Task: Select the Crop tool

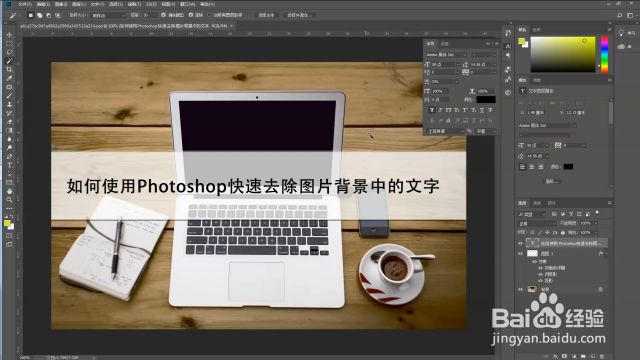Action: coord(9,69)
